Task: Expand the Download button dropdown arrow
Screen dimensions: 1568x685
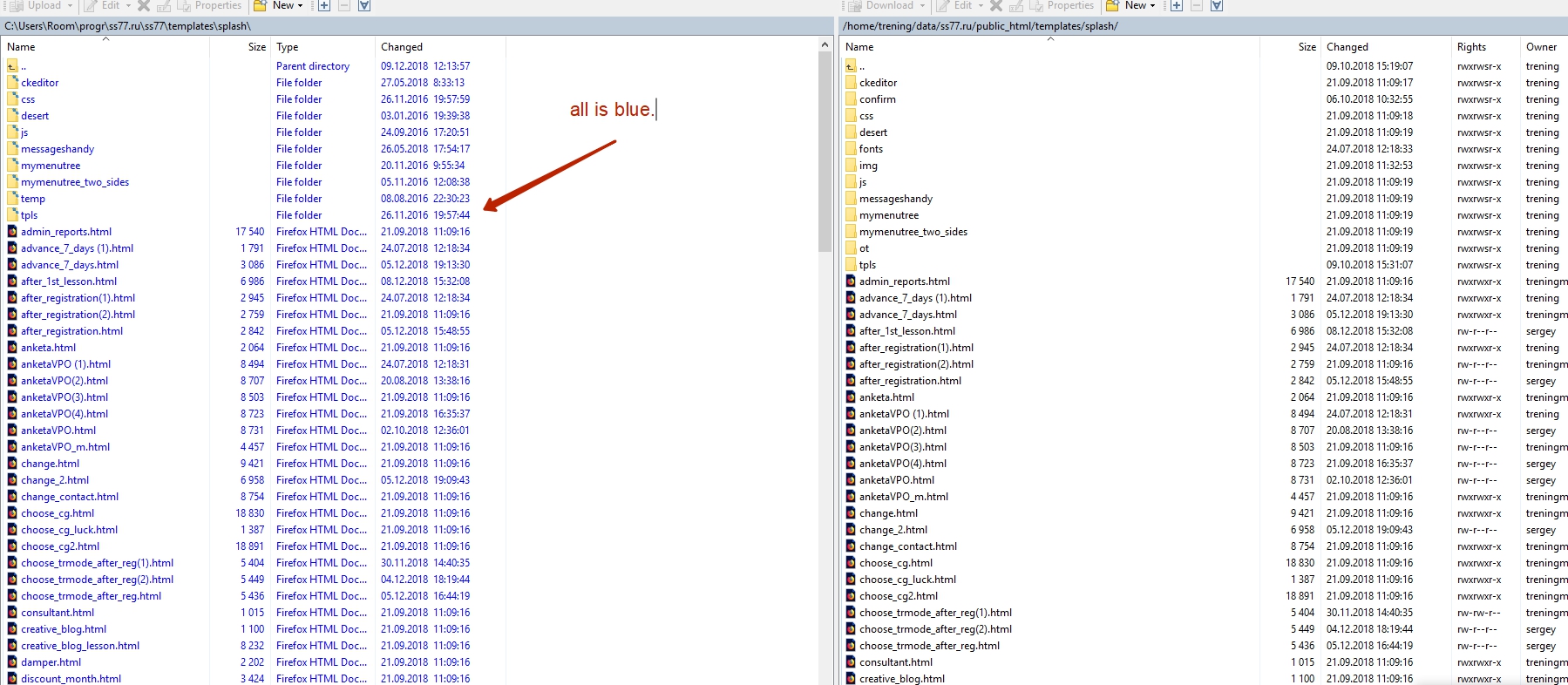Action: click(921, 6)
